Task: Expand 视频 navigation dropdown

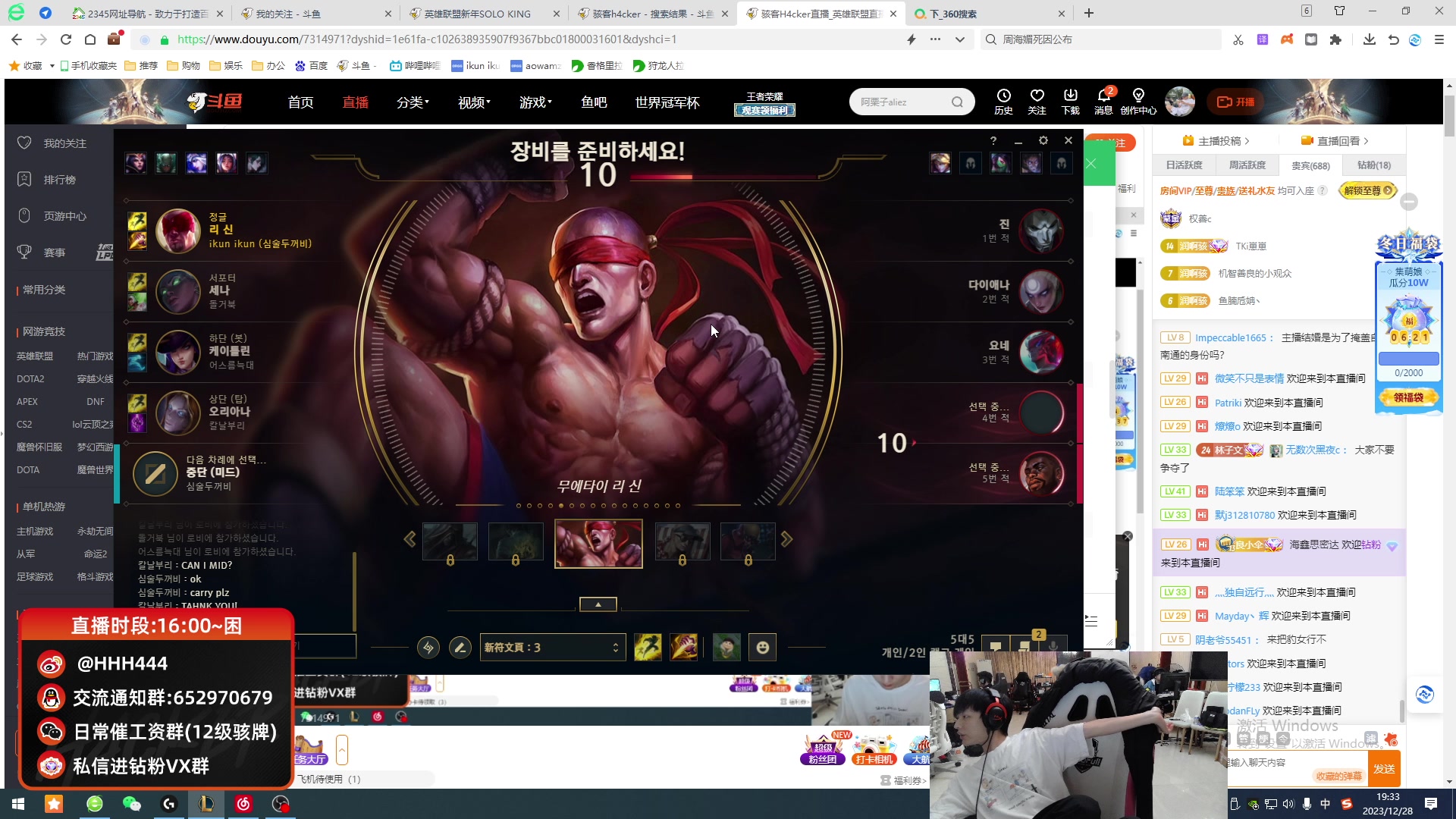Action: (474, 102)
